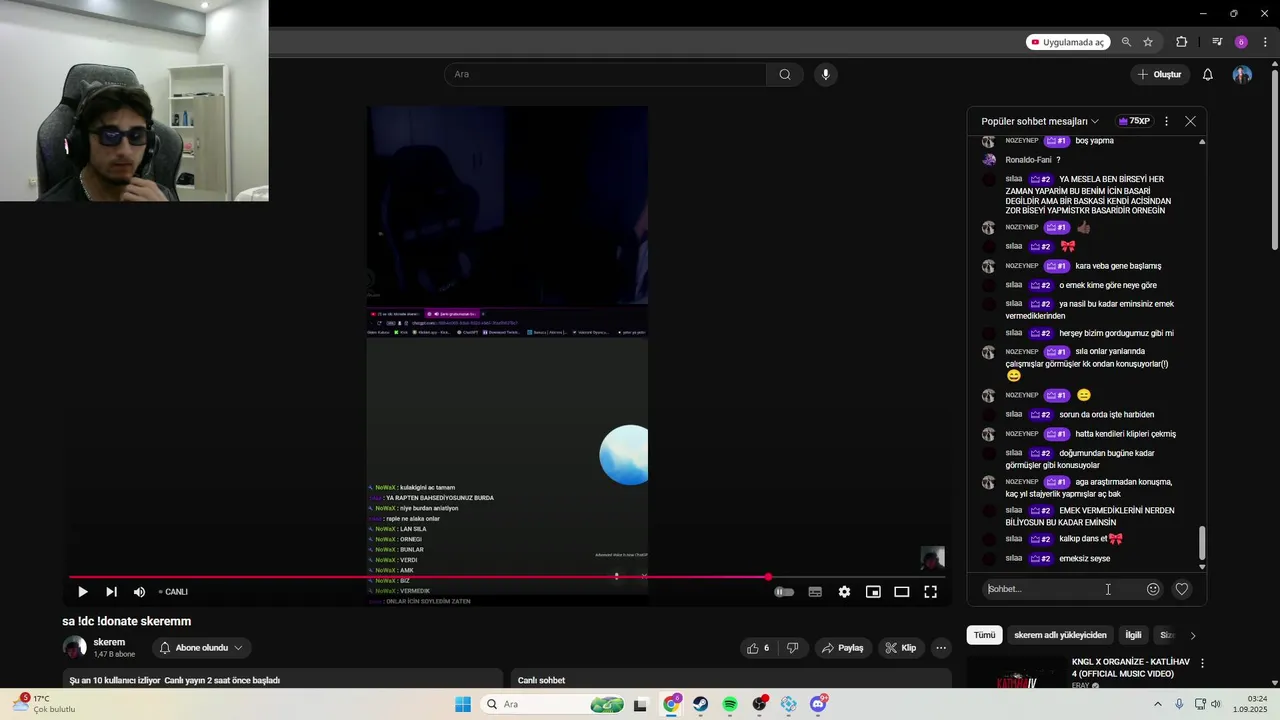
Task: Send heart reaction in chat
Action: pyautogui.click(x=1182, y=589)
